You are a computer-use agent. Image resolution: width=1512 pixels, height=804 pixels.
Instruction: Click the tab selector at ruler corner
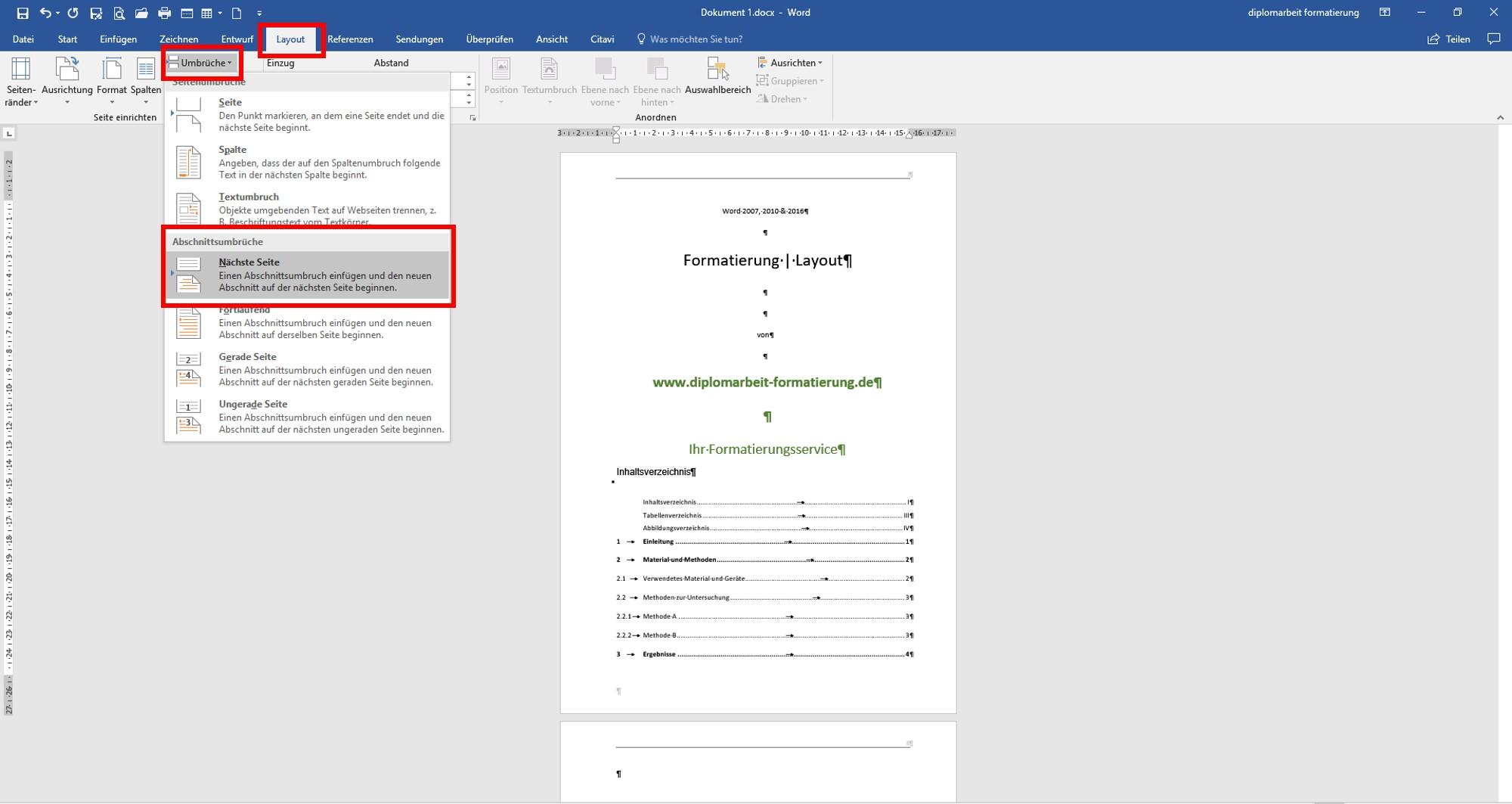click(x=9, y=134)
